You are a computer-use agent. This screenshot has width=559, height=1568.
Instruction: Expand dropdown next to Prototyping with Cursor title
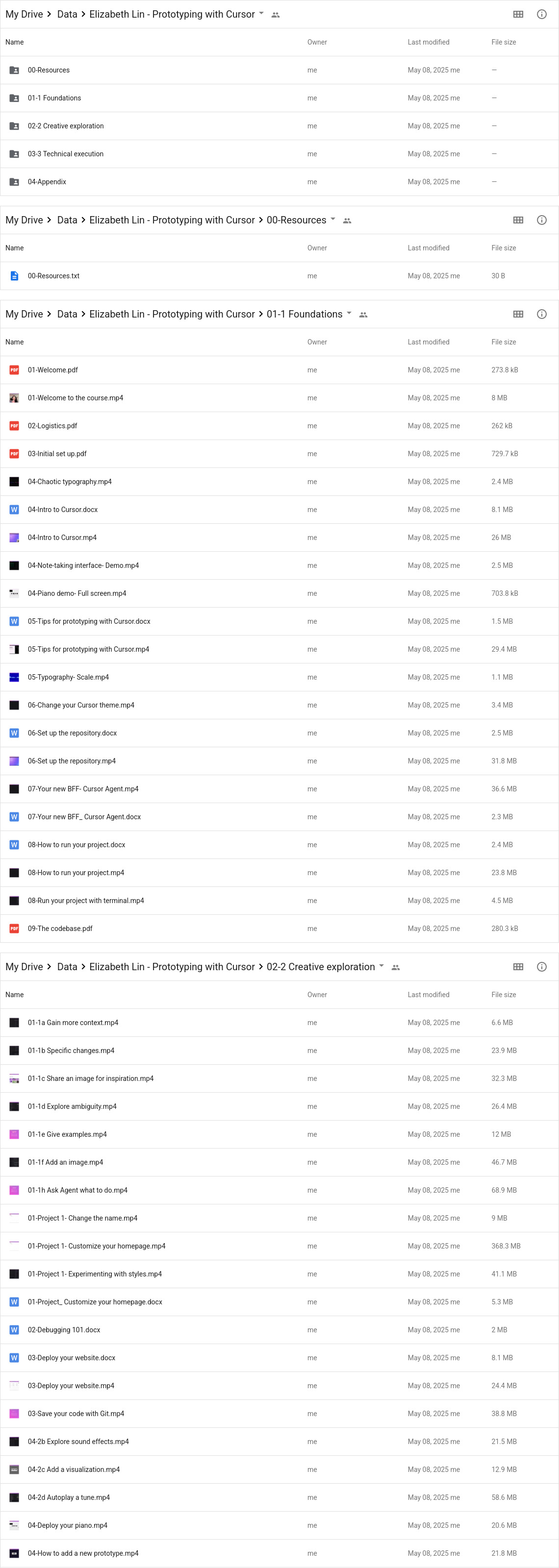(x=261, y=13)
